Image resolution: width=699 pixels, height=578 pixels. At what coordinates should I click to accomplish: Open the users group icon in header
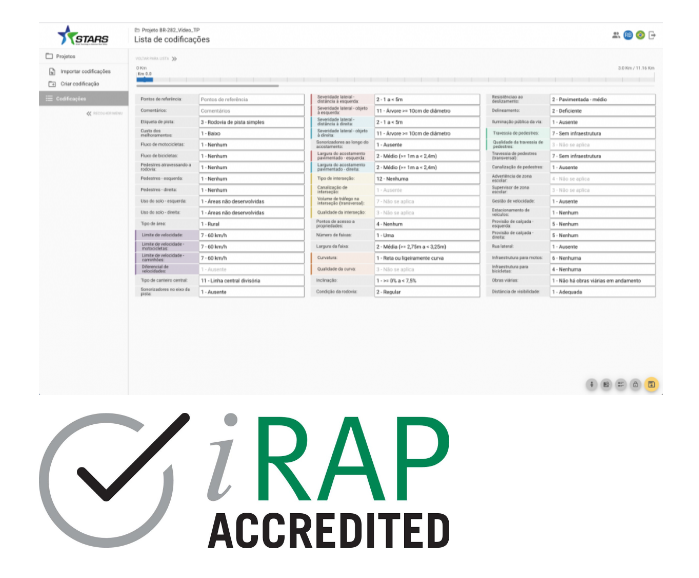(x=616, y=35)
